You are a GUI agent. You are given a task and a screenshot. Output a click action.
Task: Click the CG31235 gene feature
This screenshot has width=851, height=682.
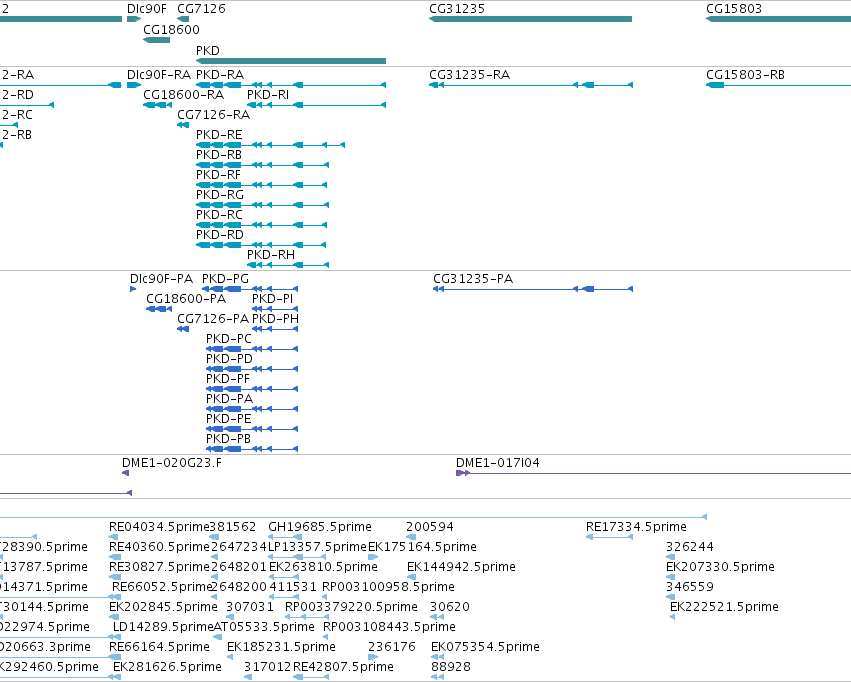point(530,19)
